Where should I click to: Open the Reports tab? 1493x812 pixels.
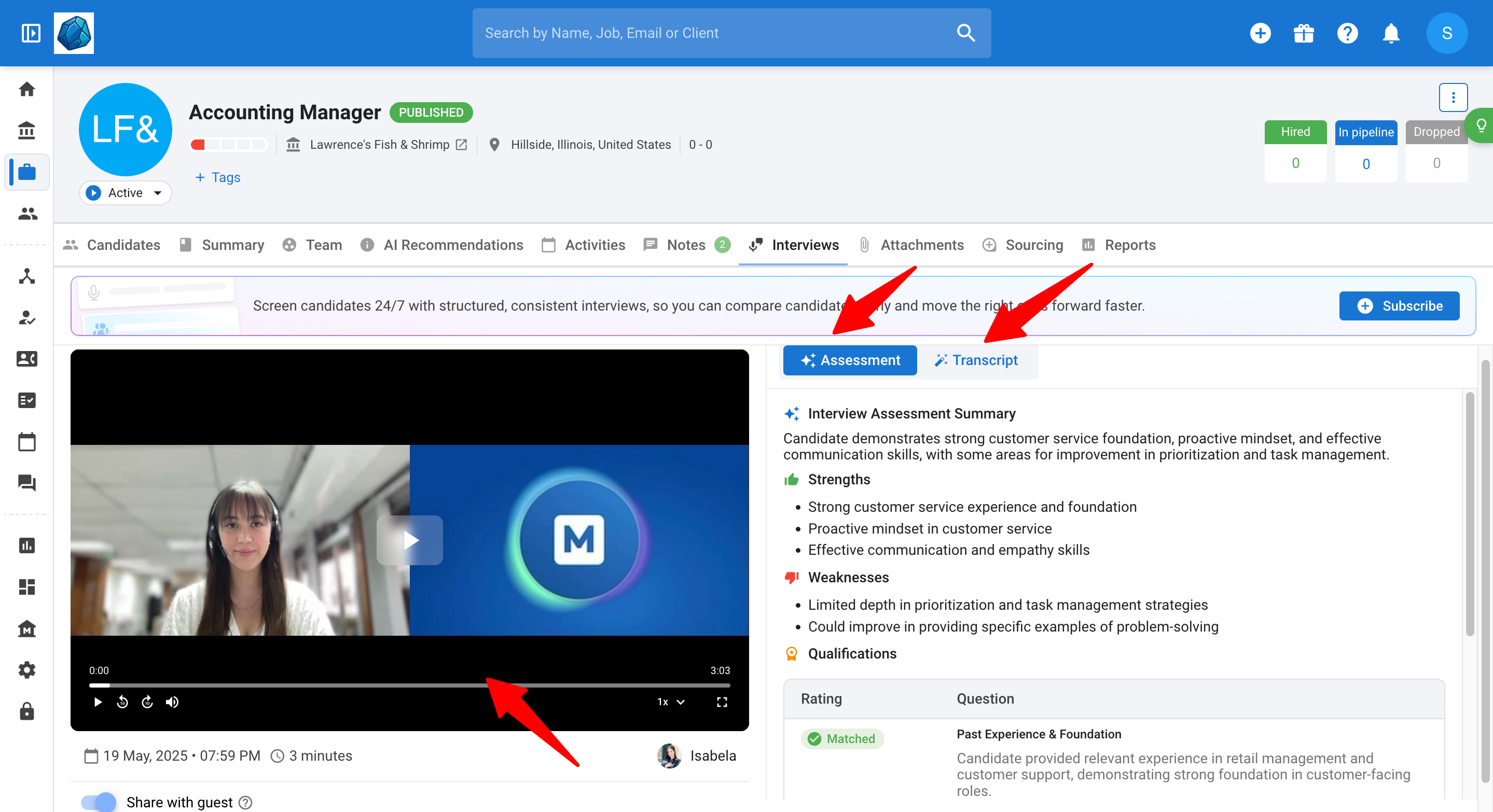click(1118, 245)
